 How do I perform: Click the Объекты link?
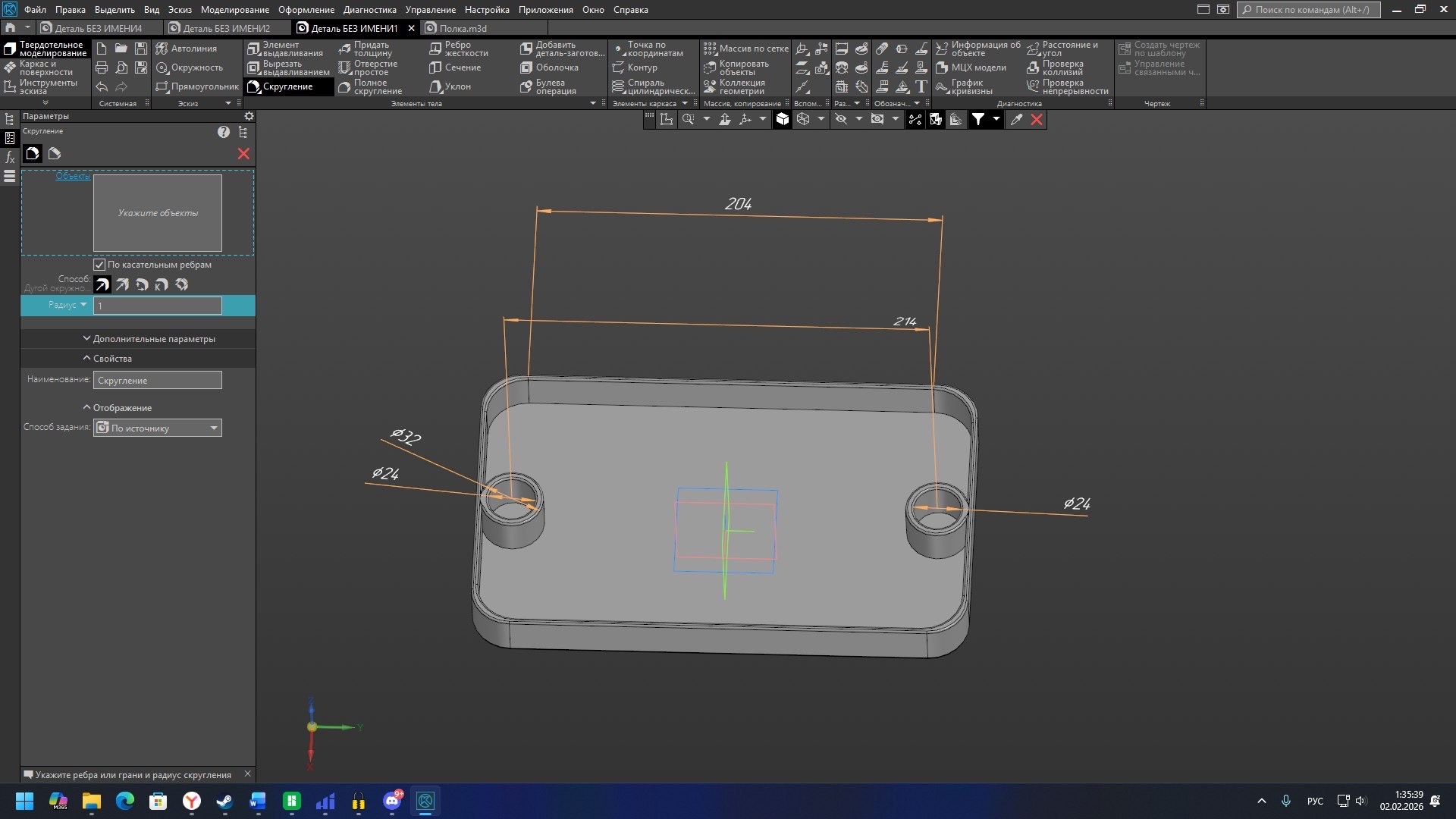click(73, 176)
